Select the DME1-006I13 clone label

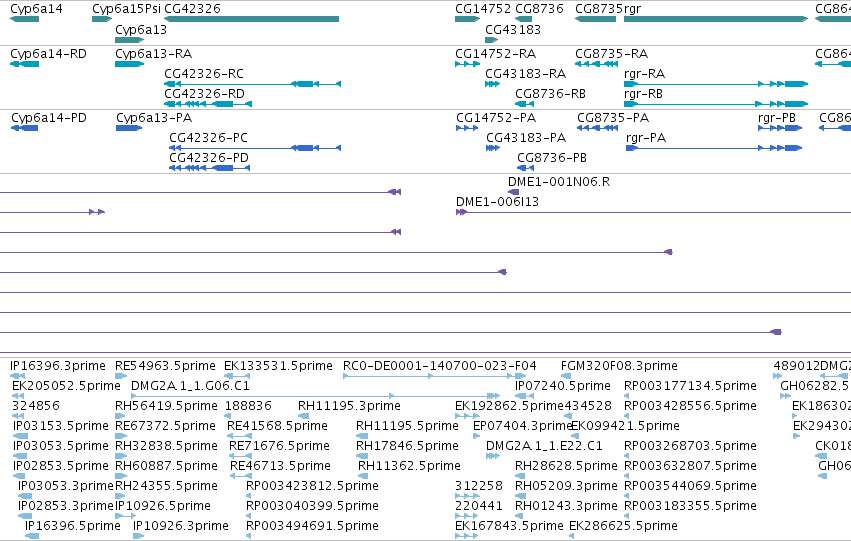click(x=497, y=202)
